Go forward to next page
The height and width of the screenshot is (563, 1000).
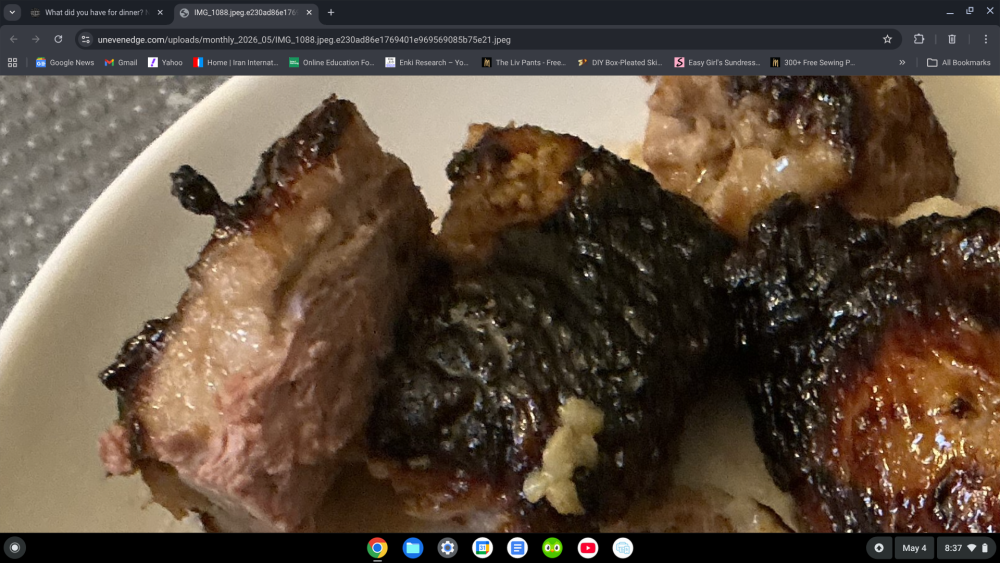36,40
